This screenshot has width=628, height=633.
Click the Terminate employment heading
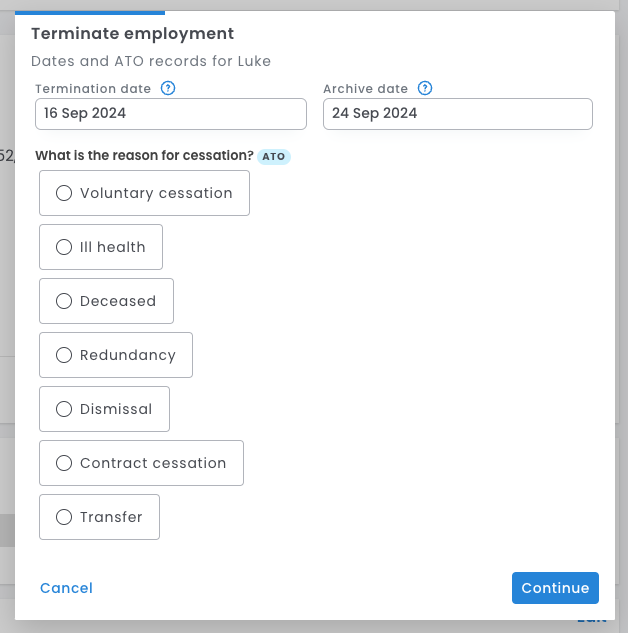pos(132,34)
